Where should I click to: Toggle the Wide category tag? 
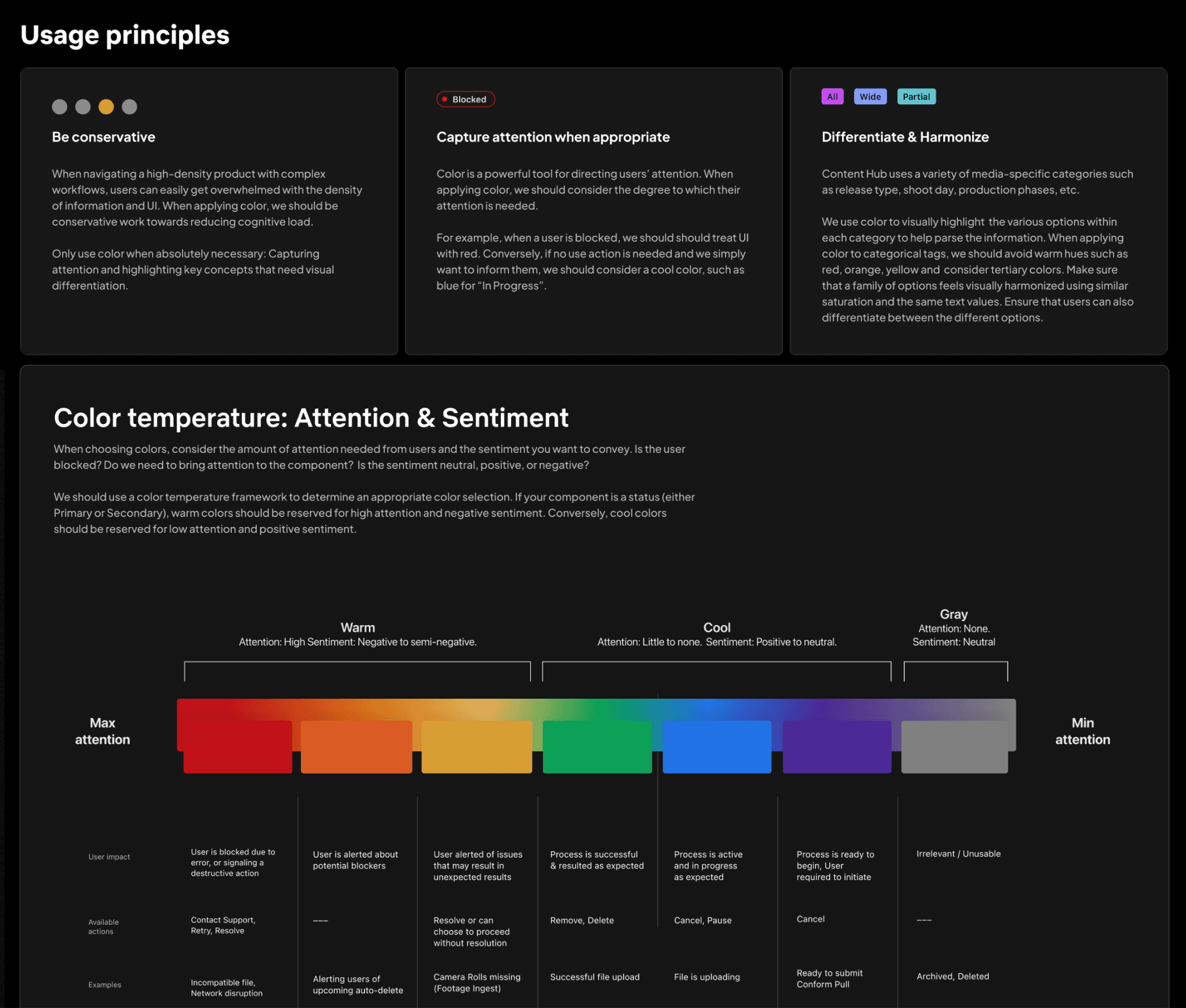(870, 96)
